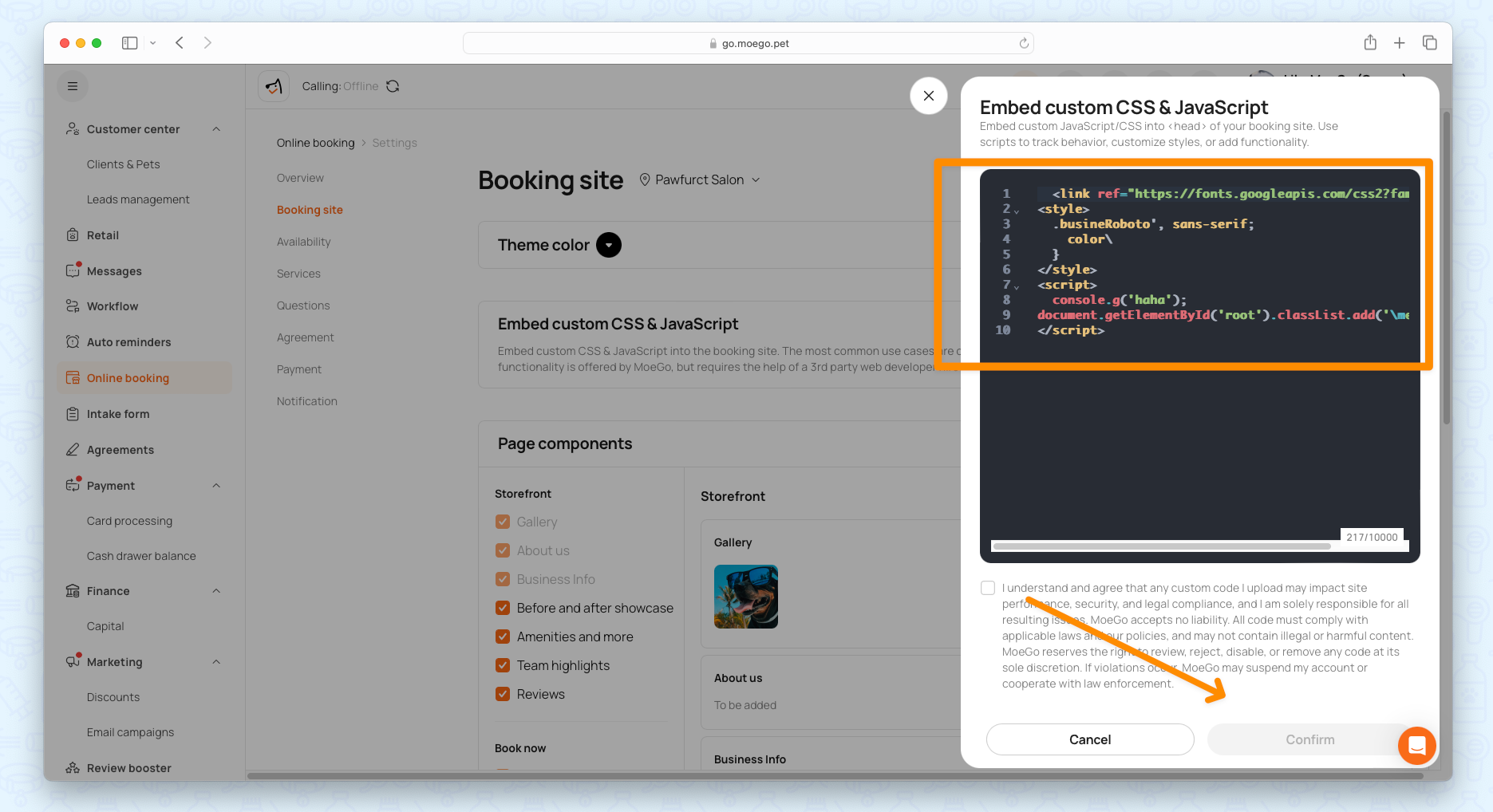The width and height of the screenshot is (1493, 812).
Task: Click the location pin icon beside Pawfurct Salon
Action: click(x=645, y=180)
